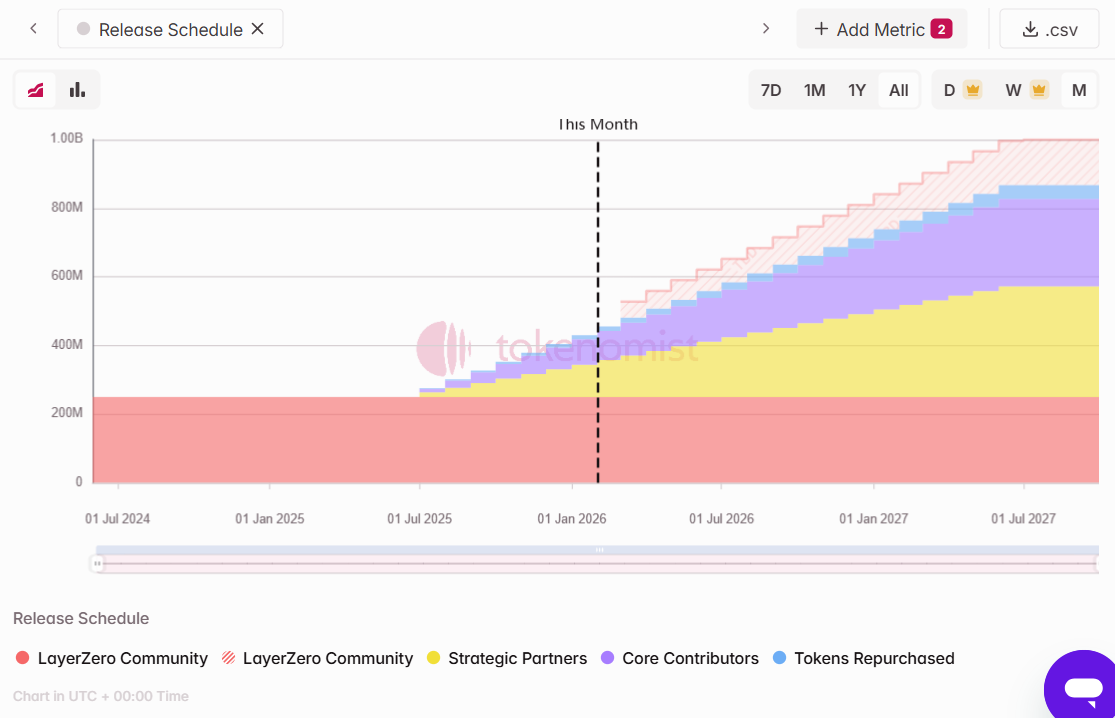Toggle Tokens Repurchased legend entry
This screenshot has width=1115, height=718.
point(864,658)
